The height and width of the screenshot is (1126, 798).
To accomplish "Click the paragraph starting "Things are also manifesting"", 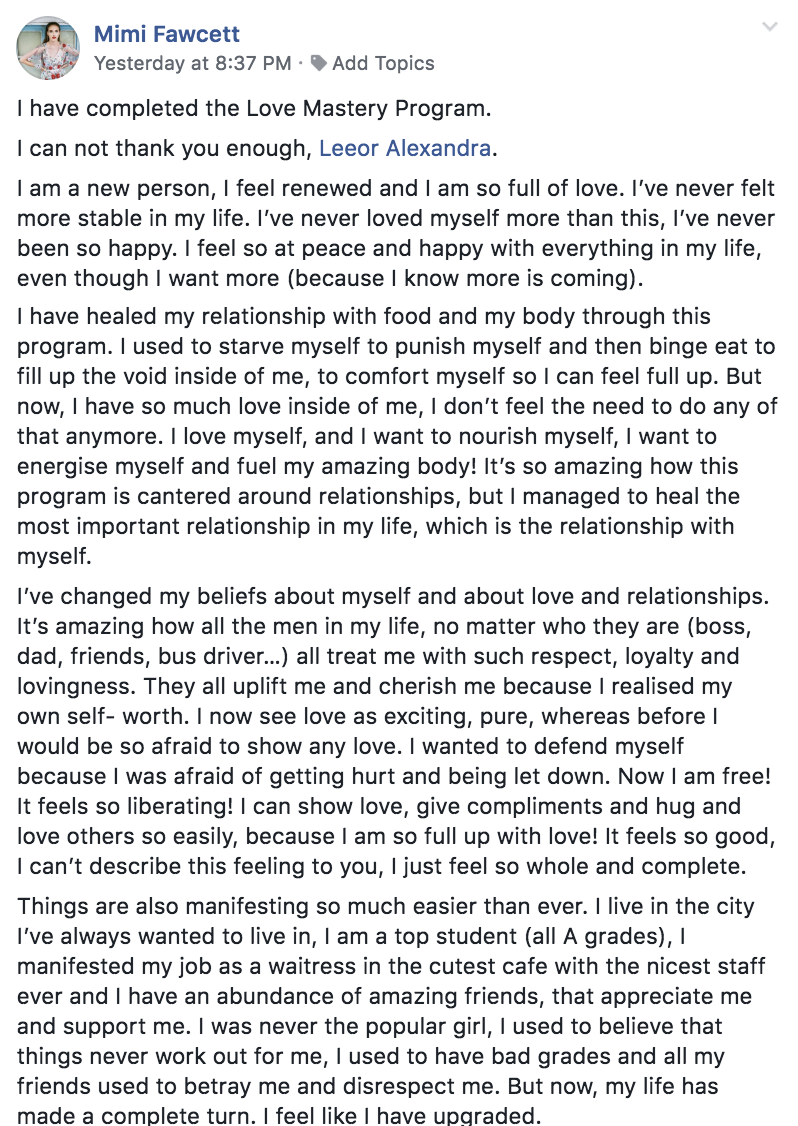I will click(x=391, y=1011).
